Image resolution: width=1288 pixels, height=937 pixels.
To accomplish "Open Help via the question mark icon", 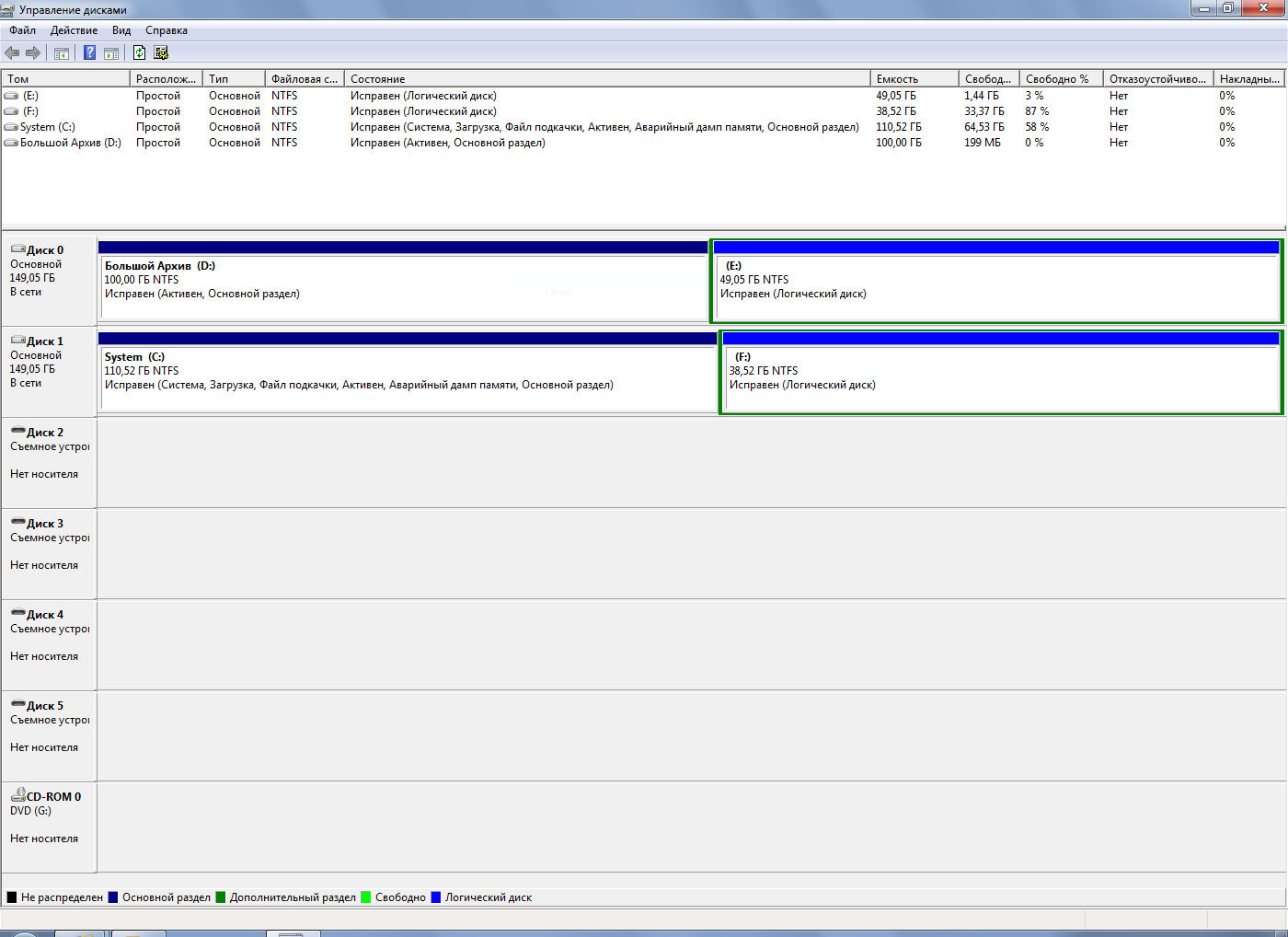I will click(x=89, y=53).
